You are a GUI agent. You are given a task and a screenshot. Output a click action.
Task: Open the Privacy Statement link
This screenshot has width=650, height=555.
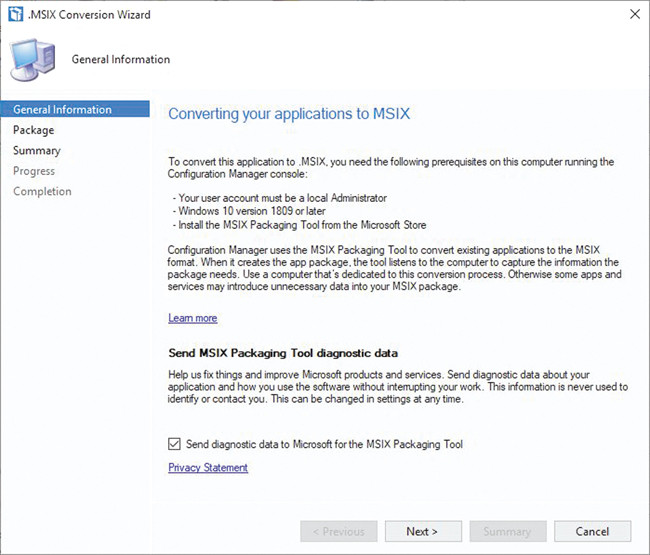coord(208,467)
